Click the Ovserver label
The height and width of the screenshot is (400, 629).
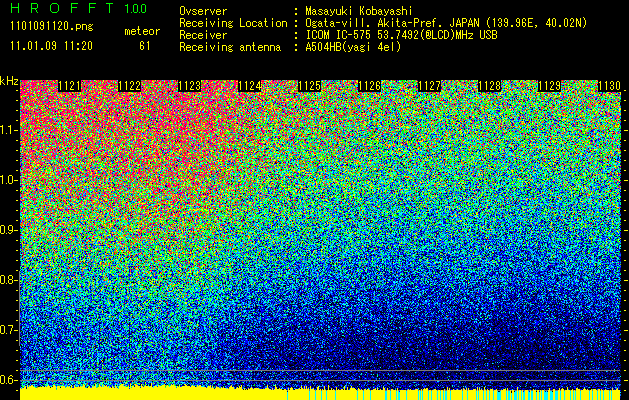click(203, 11)
